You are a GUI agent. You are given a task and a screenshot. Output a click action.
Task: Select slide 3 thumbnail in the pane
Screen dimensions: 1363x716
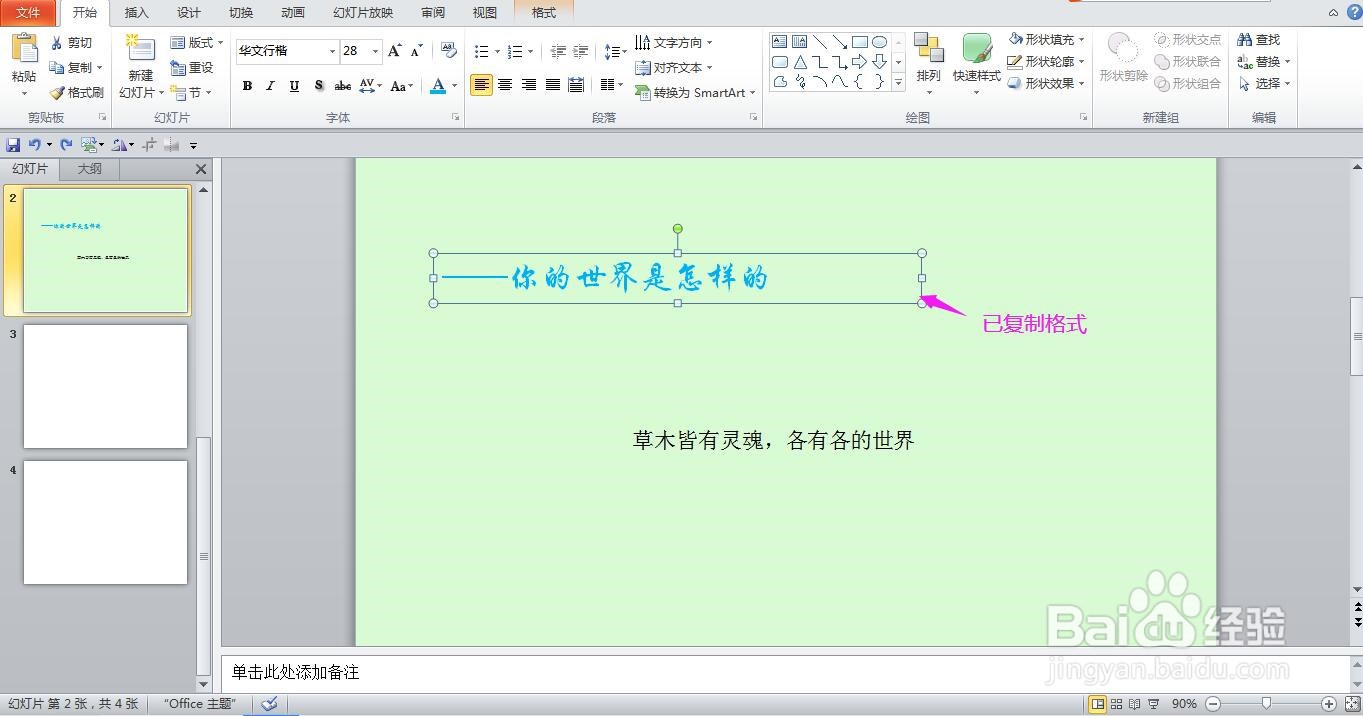pos(105,386)
